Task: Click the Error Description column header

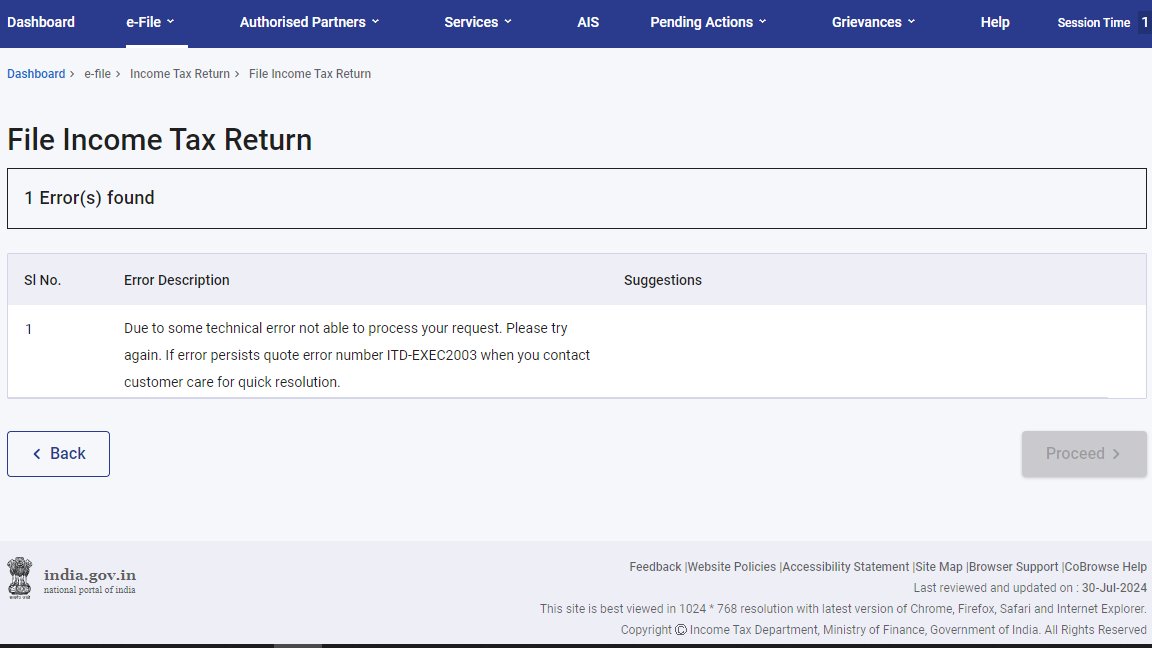Action: tap(176, 280)
